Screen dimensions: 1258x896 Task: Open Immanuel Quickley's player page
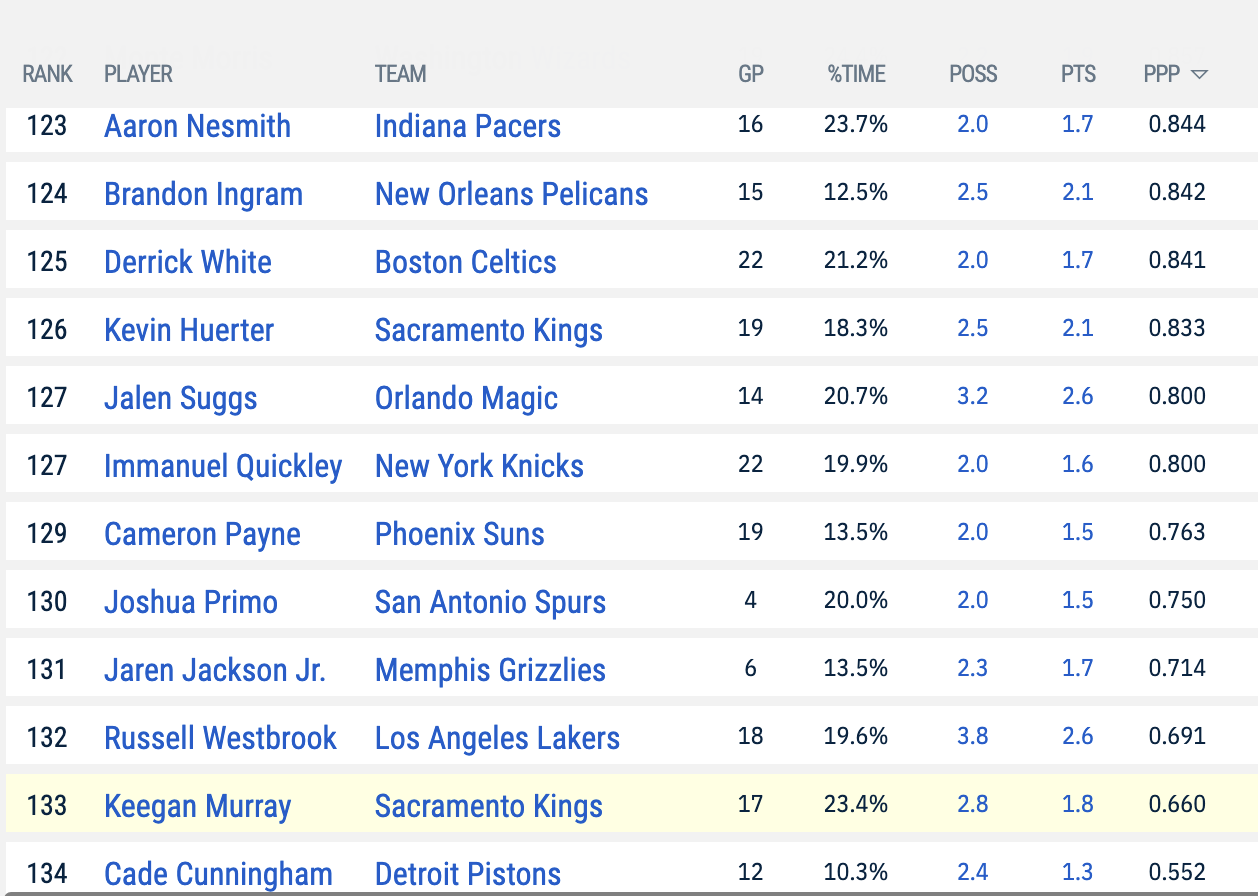(224, 466)
